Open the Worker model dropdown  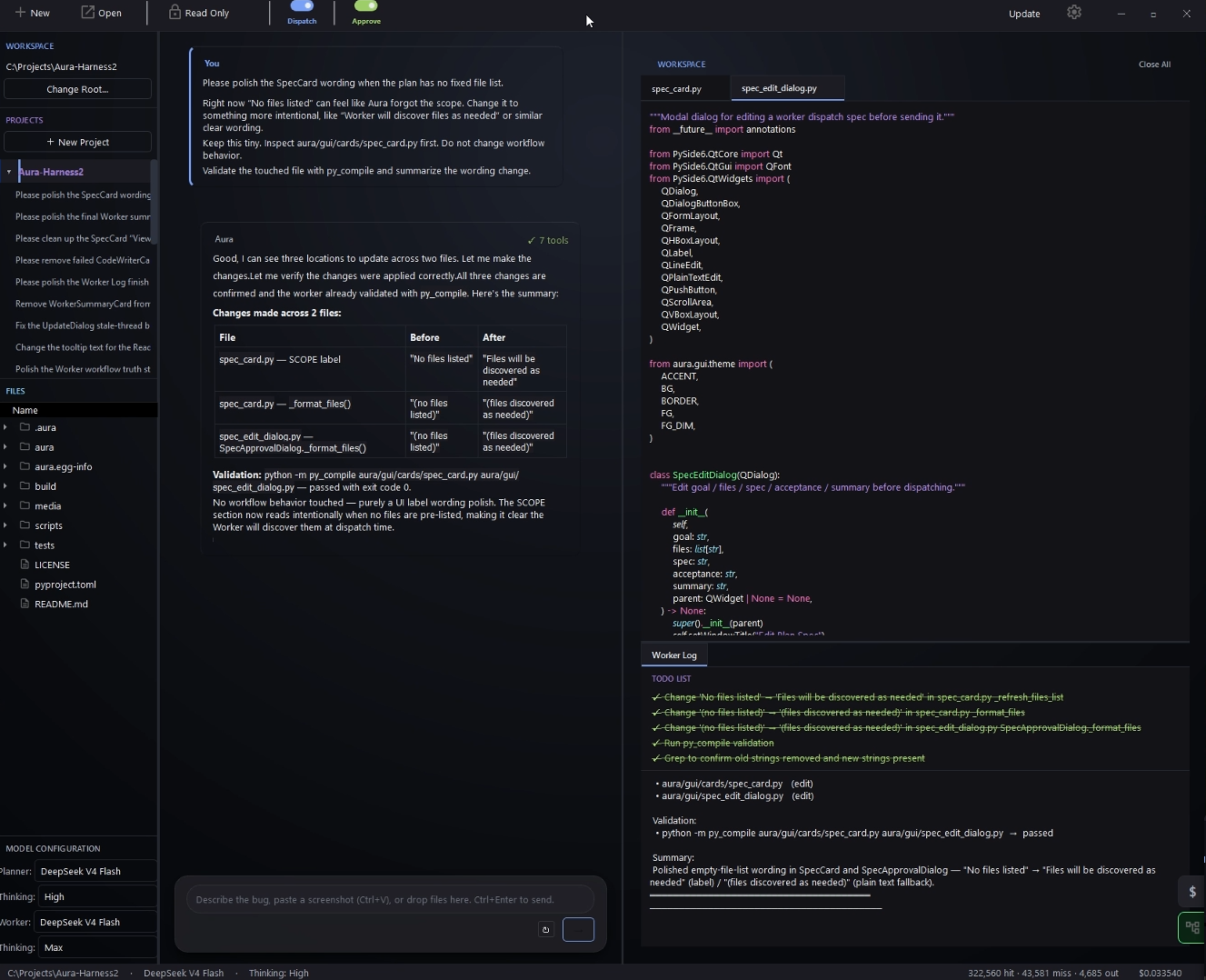point(95,922)
